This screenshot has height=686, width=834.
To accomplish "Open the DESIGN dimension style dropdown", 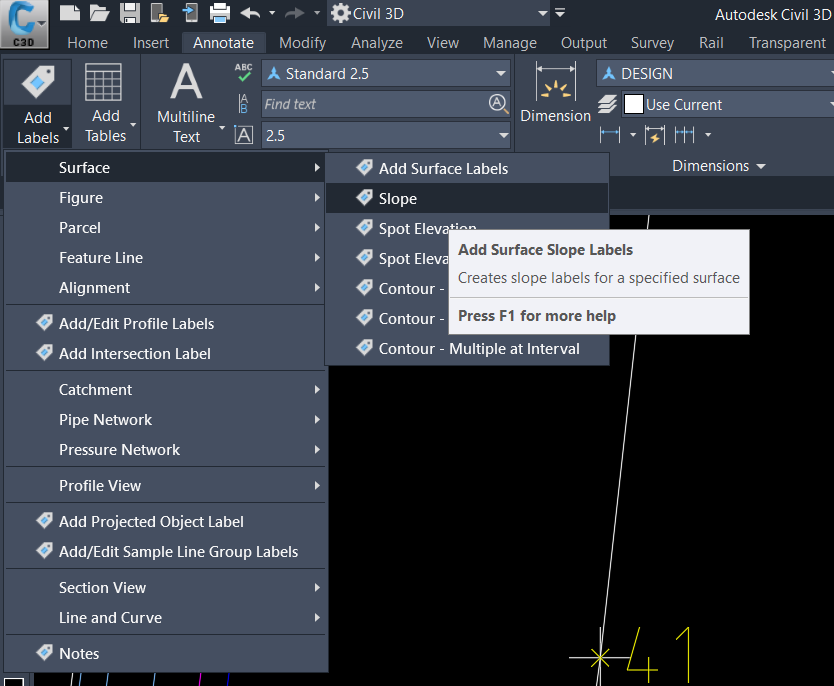I will point(715,73).
